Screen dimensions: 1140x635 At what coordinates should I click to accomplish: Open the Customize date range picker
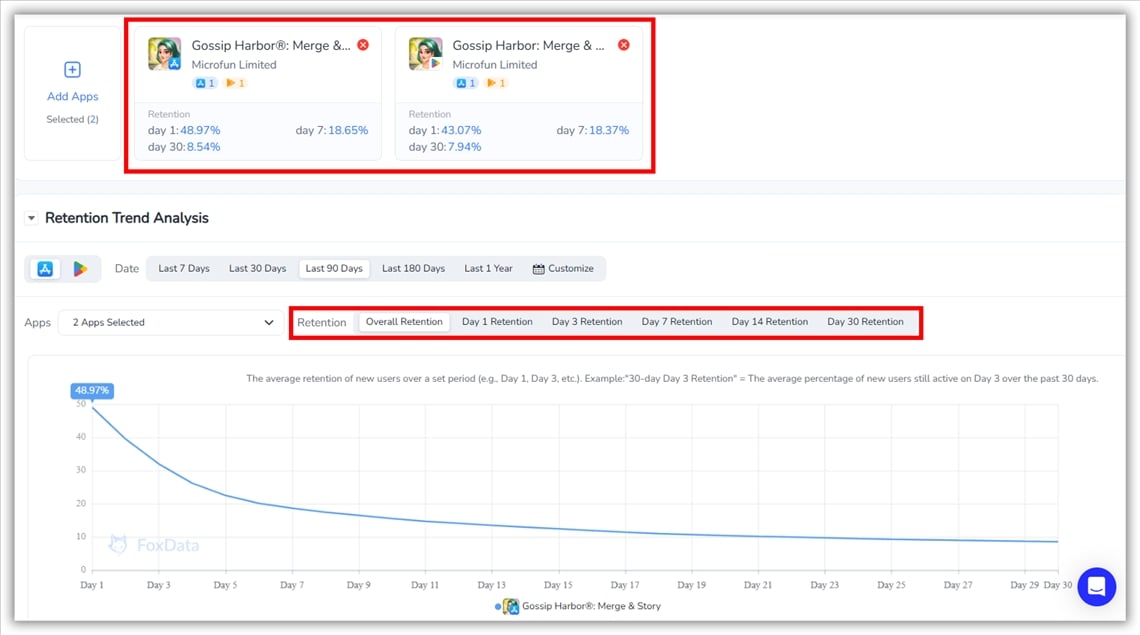(x=563, y=269)
